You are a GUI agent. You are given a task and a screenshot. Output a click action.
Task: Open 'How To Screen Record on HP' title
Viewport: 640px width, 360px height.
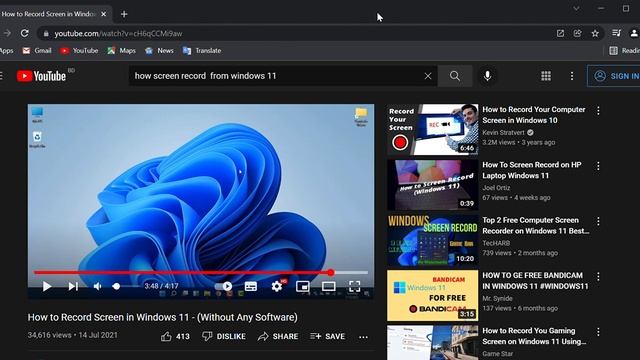[x=532, y=170]
